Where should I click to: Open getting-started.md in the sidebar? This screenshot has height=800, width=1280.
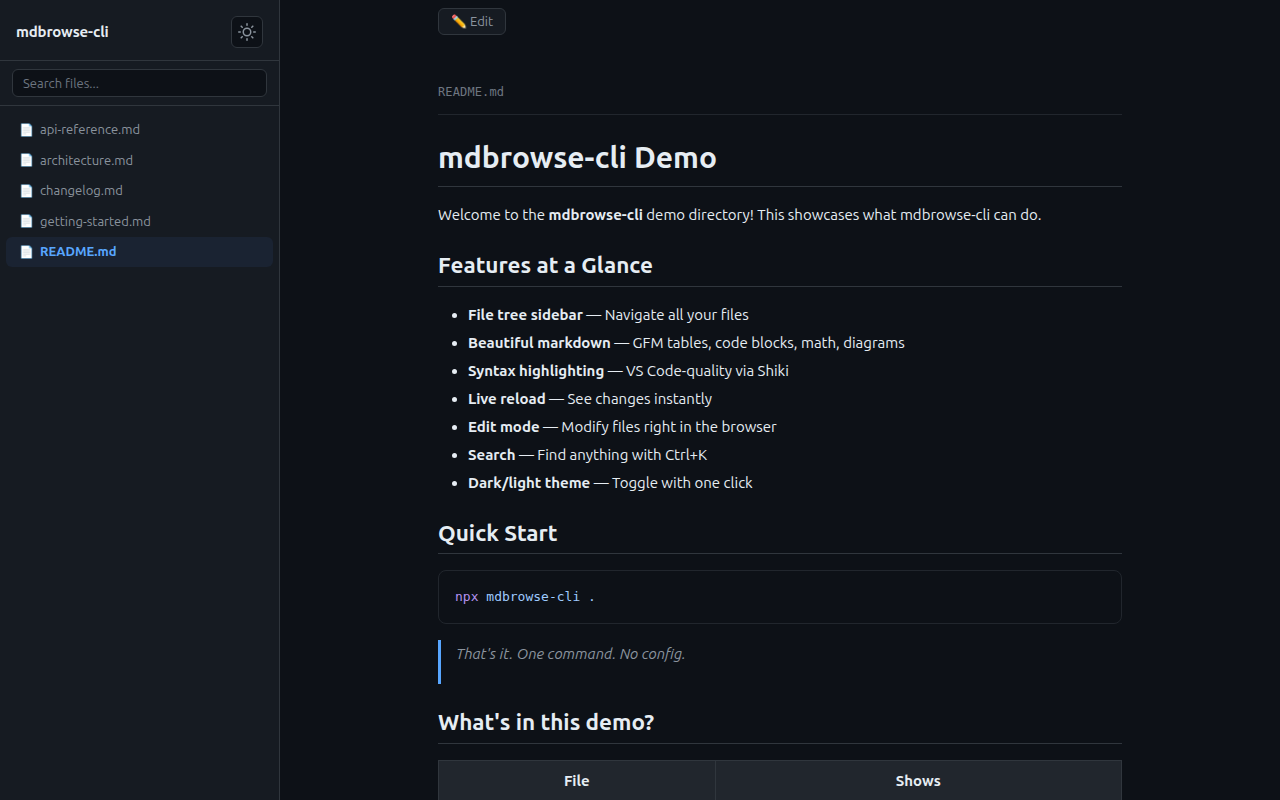click(139, 221)
